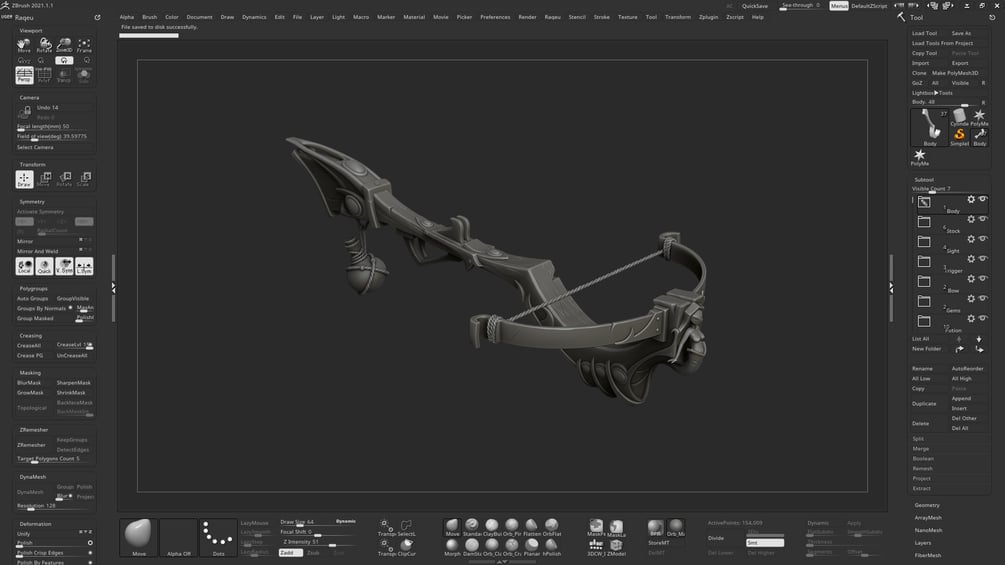The height and width of the screenshot is (565, 1005).
Task: Click the Load Tool button
Action: (924, 33)
